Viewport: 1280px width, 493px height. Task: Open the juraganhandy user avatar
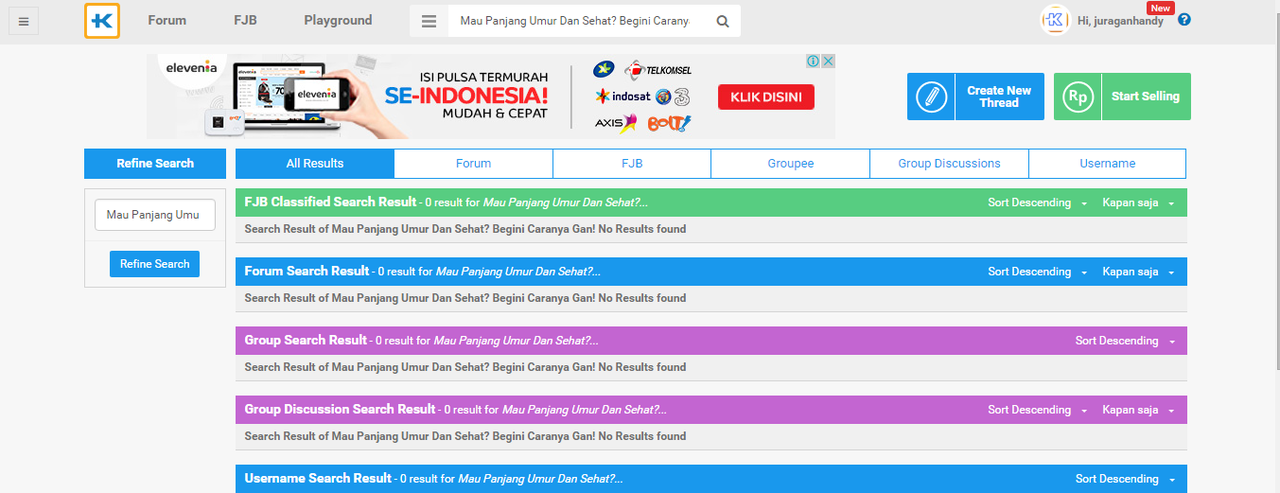(x=1056, y=20)
